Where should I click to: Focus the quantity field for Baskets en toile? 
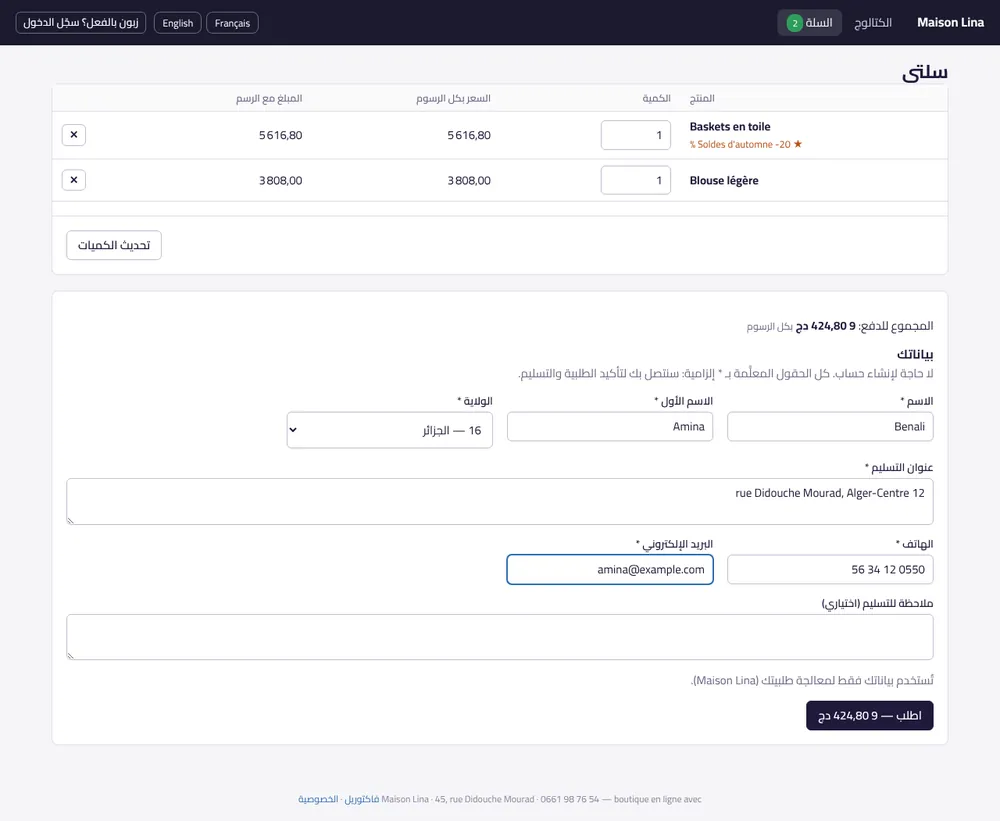coord(635,135)
